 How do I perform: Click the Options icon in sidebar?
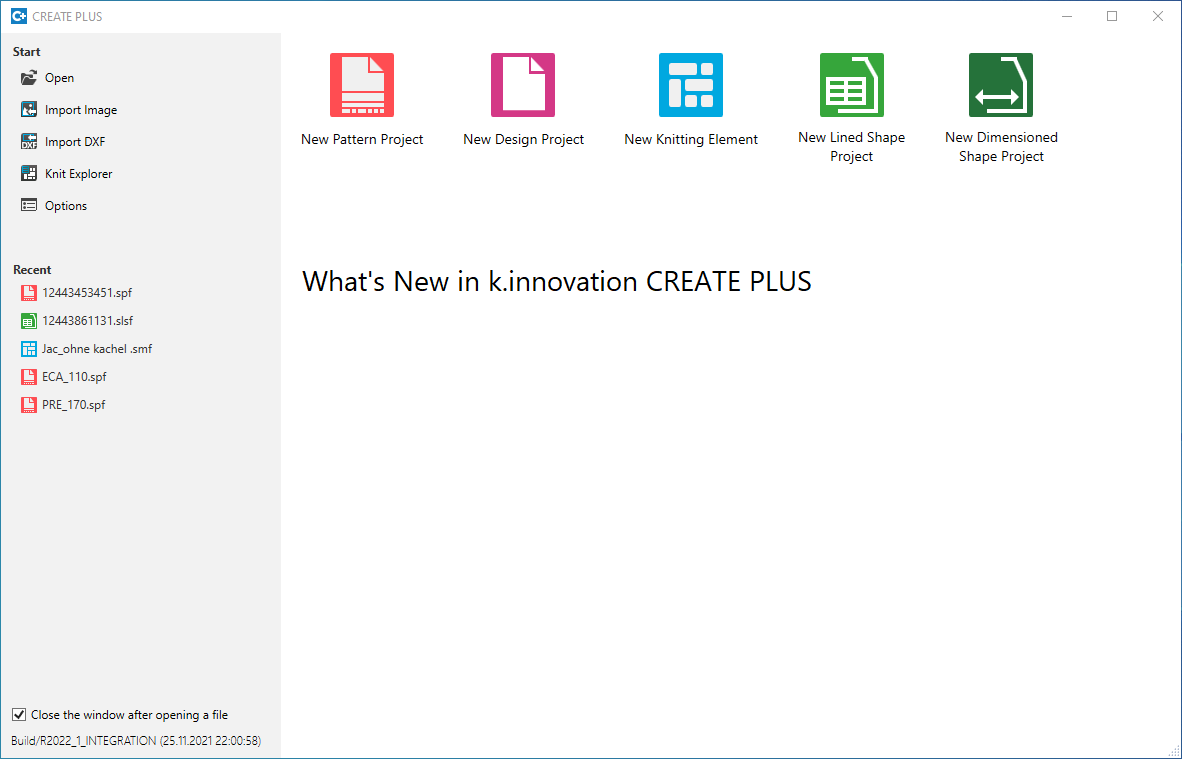click(x=29, y=206)
